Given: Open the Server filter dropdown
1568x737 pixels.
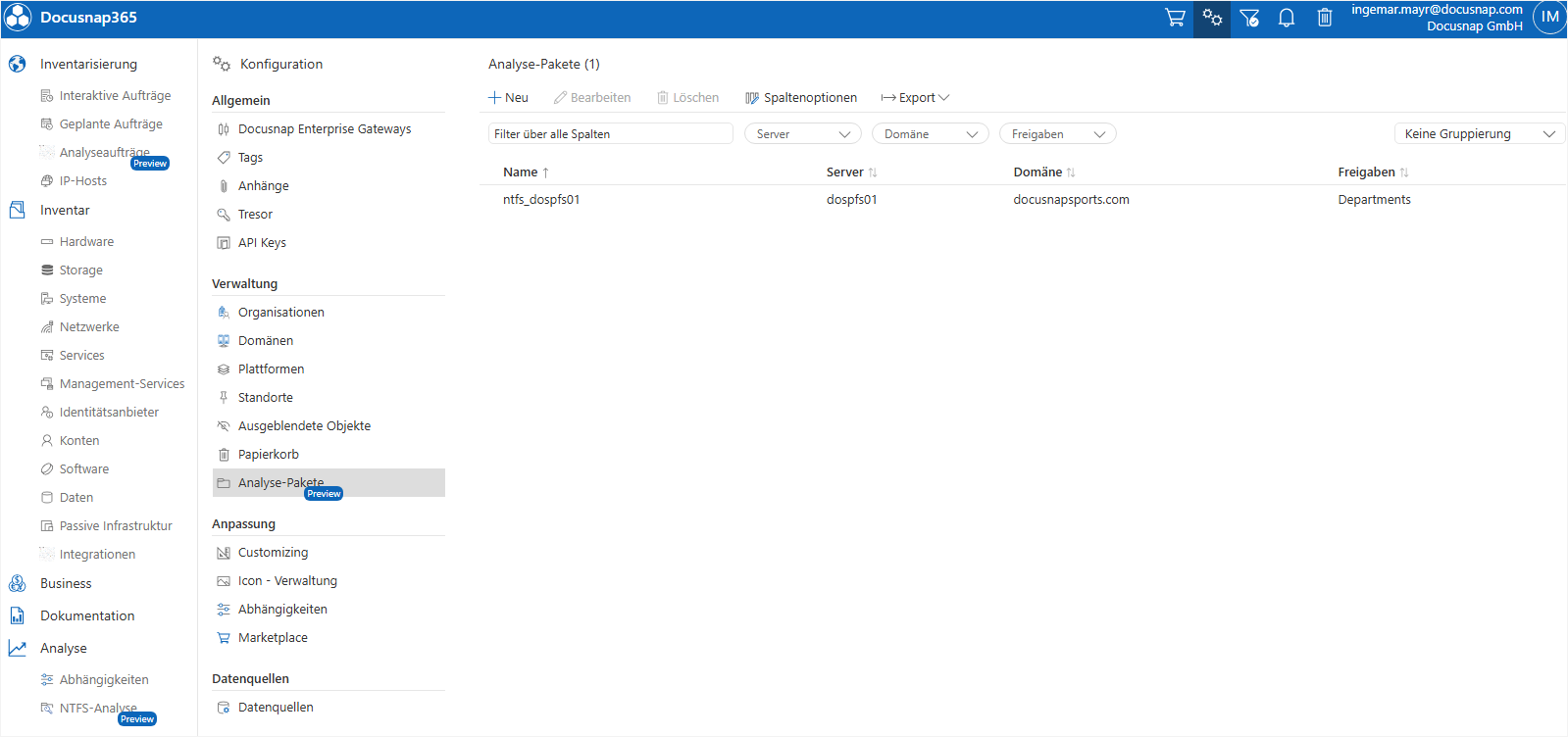Looking at the screenshot, I should [x=803, y=134].
